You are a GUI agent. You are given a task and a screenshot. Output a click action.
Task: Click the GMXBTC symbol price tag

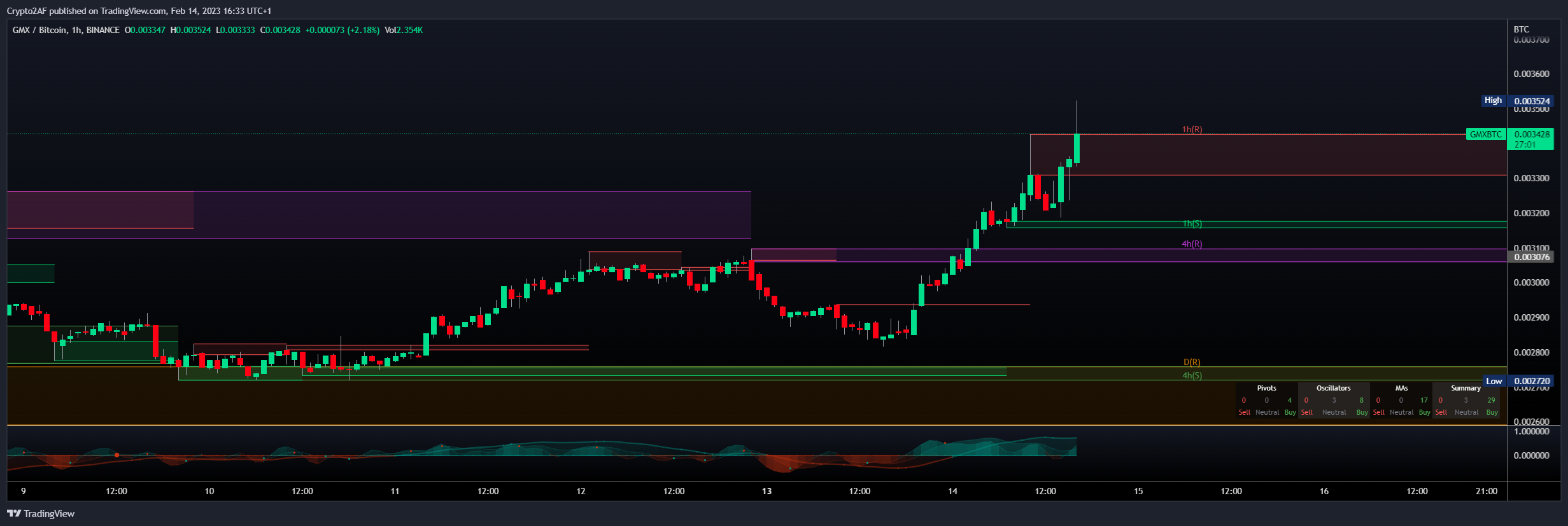click(1486, 134)
